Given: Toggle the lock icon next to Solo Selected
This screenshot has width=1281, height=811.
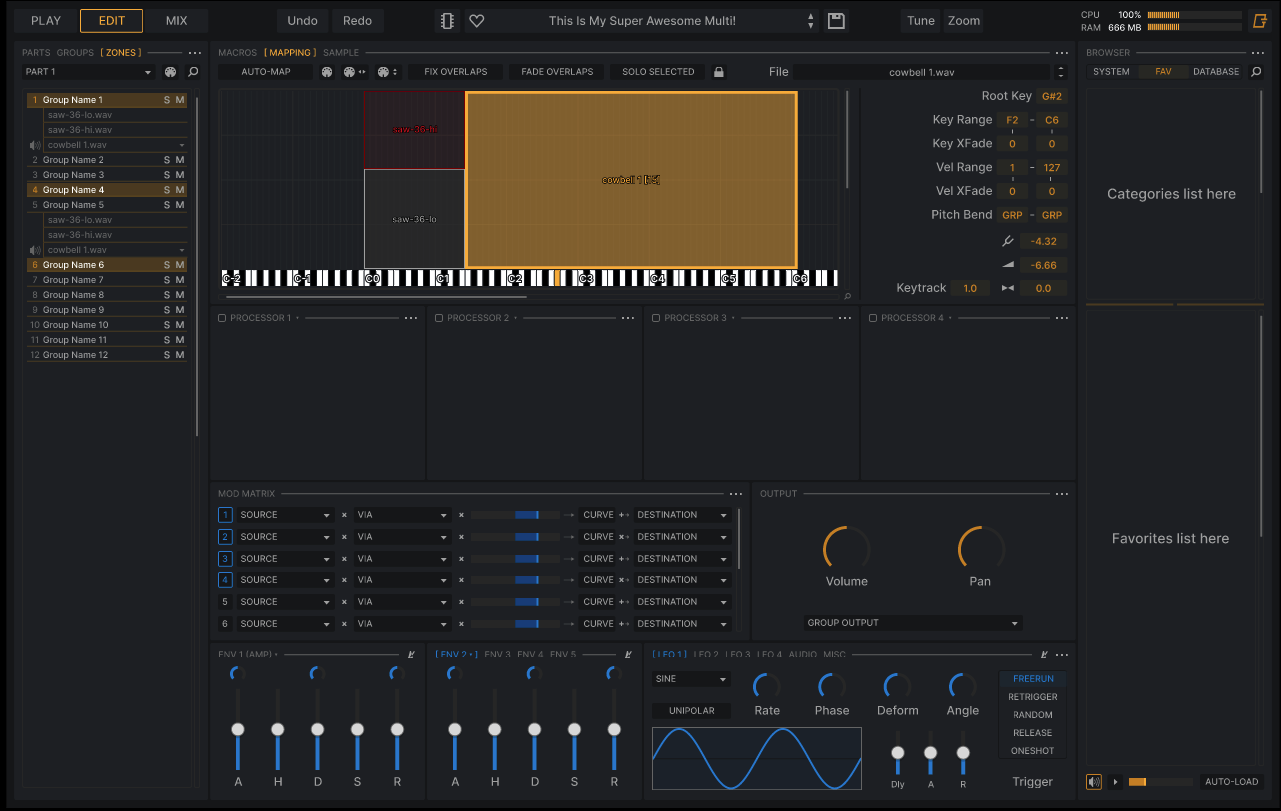Looking at the screenshot, I should (x=718, y=72).
